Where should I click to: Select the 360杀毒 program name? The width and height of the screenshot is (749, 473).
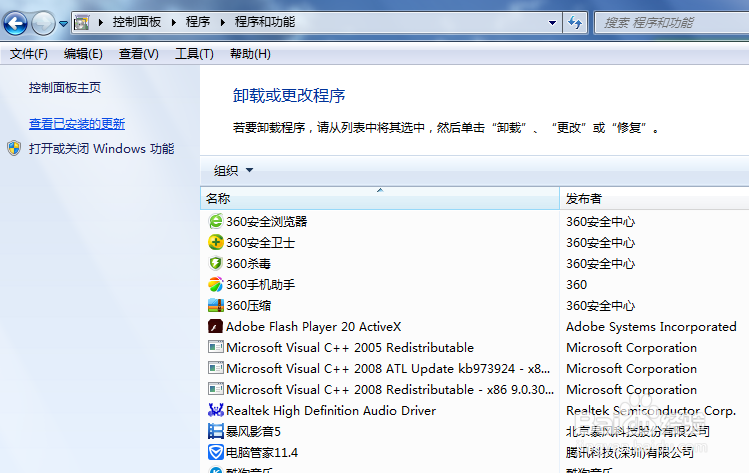pyautogui.click(x=248, y=264)
